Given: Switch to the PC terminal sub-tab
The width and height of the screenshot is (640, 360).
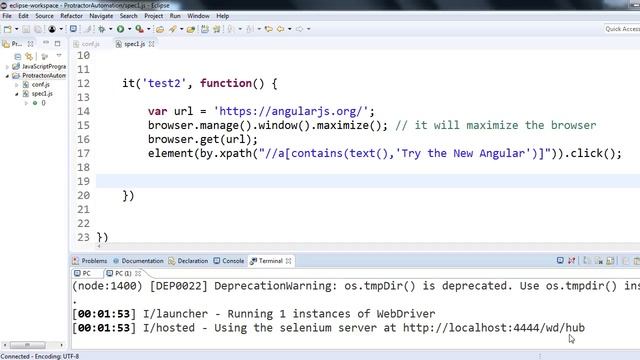Looking at the screenshot, I should 82,273.
